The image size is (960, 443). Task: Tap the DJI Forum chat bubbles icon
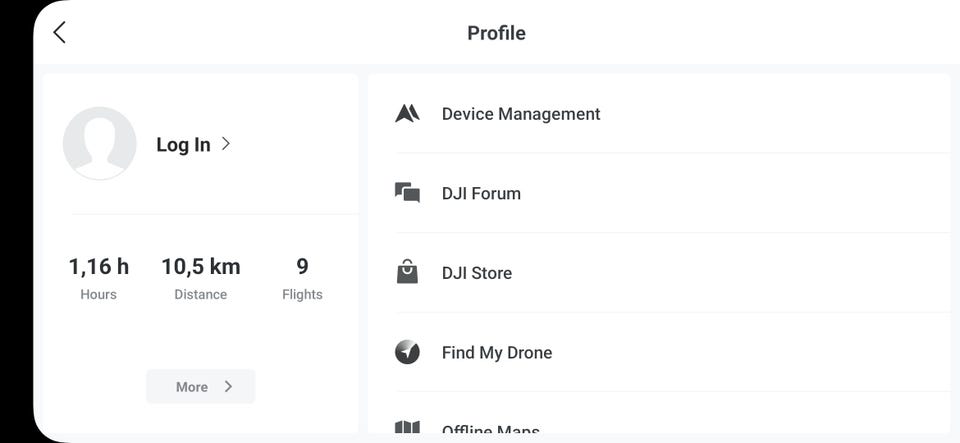[x=407, y=193]
